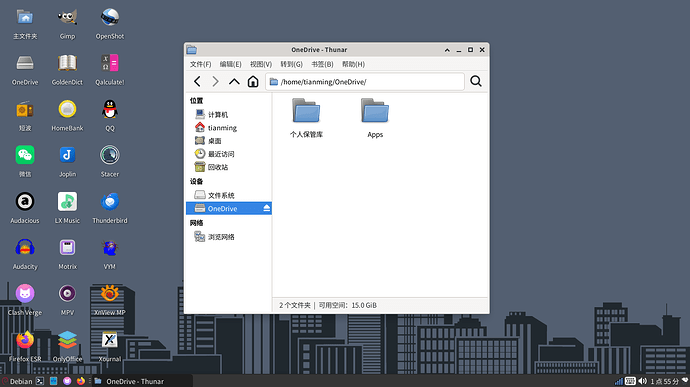Select the 微信 desktop icon
Viewport: 690px width, 387px height.
pyautogui.click(x=25, y=162)
